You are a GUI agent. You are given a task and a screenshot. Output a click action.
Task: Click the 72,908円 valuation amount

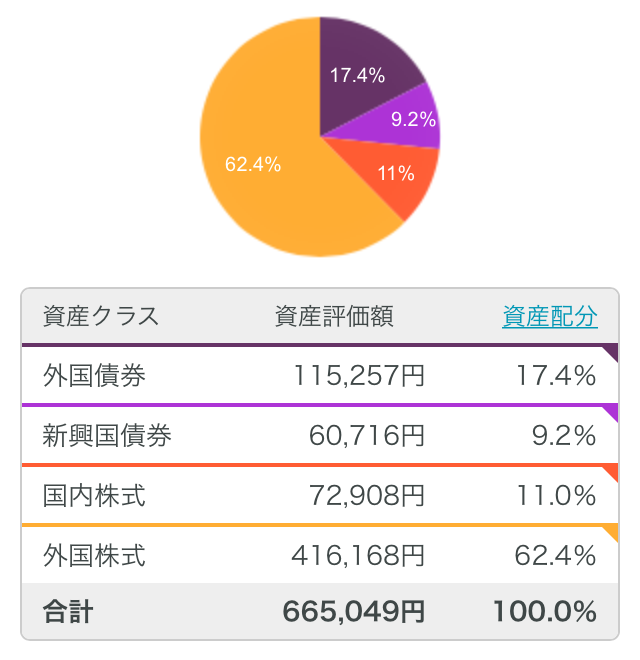366,494
